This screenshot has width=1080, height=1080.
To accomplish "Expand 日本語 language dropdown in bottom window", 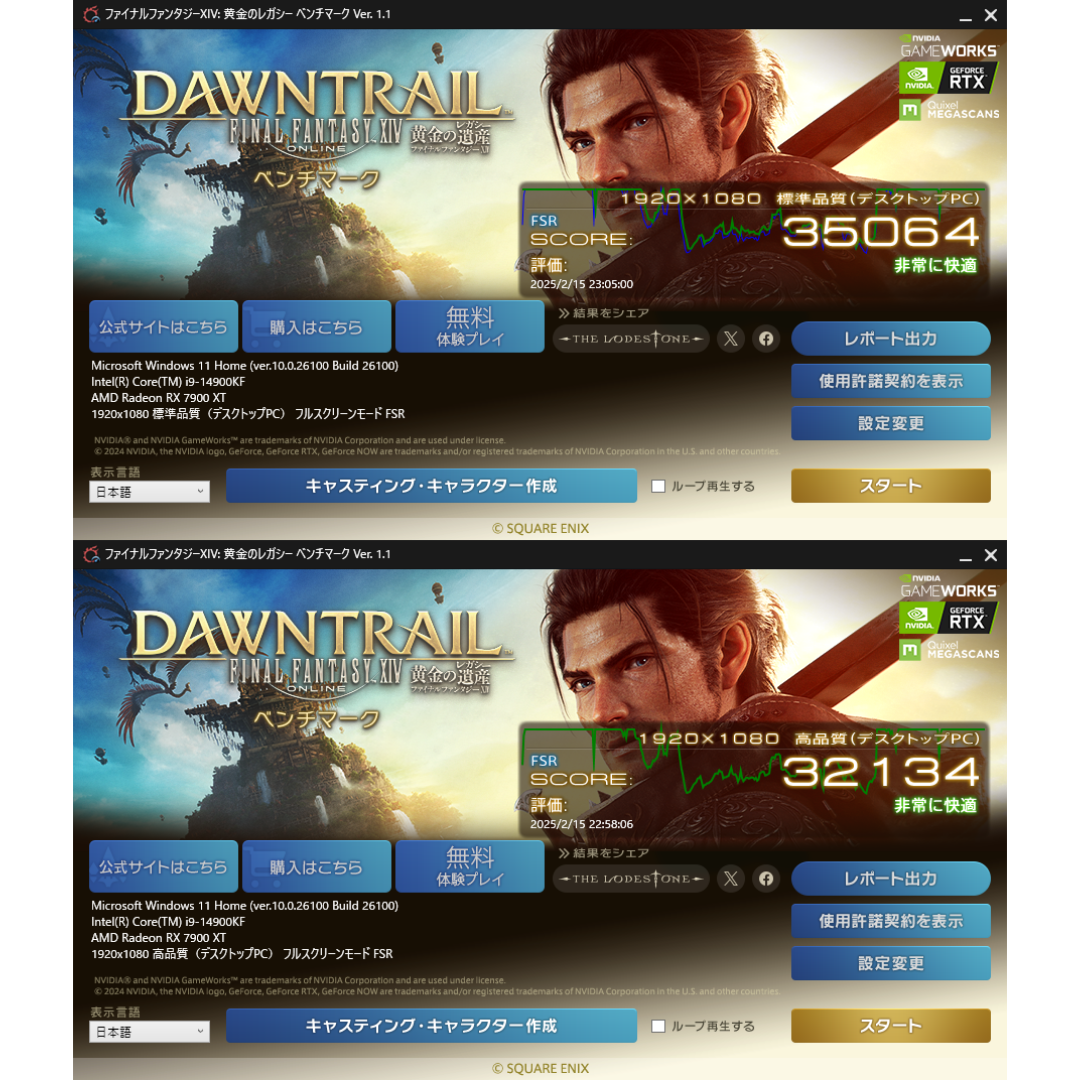I will (149, 1032).
